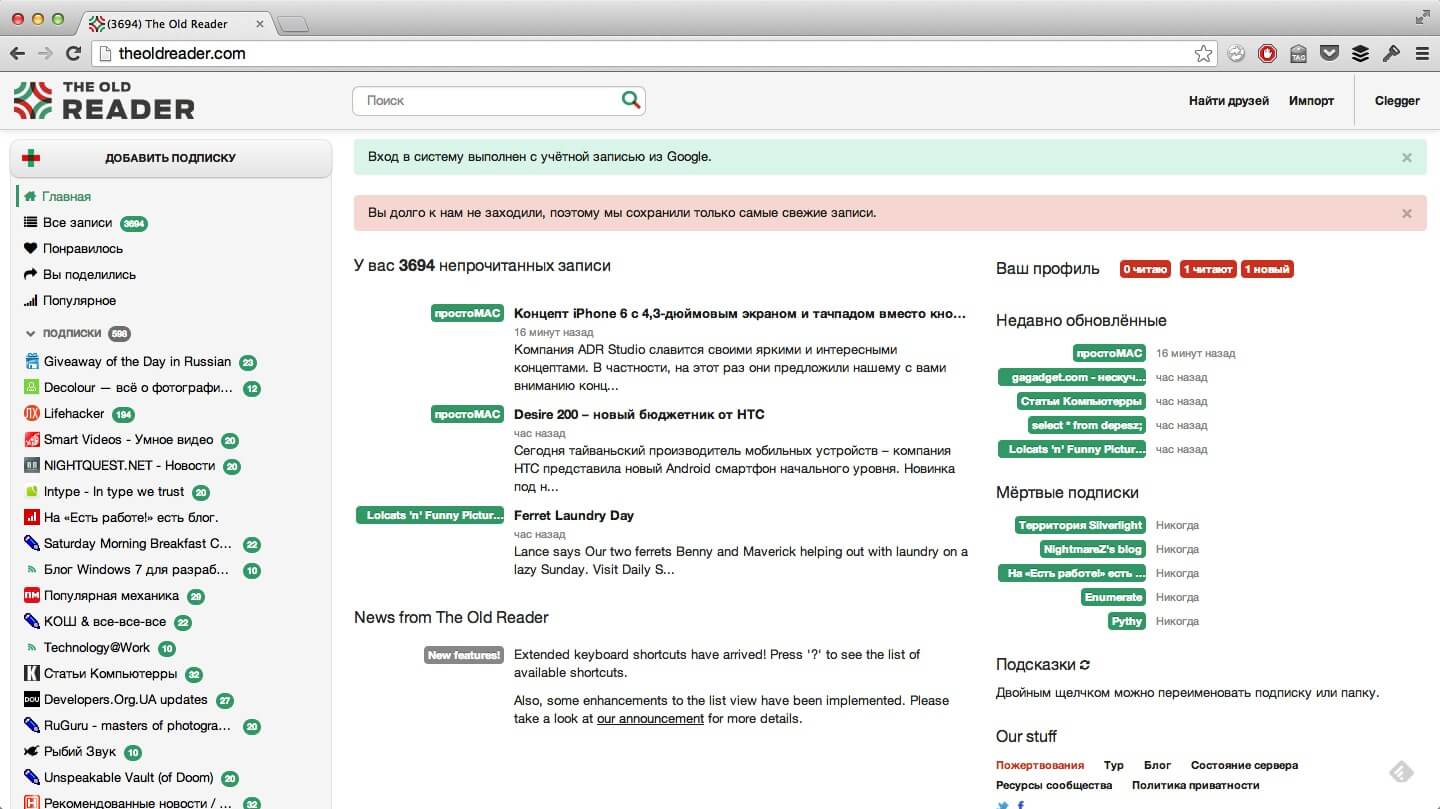Click Pythy dead subscription tag
The width and height of the screenshot is (1440, 809).
pos(1126,621)
